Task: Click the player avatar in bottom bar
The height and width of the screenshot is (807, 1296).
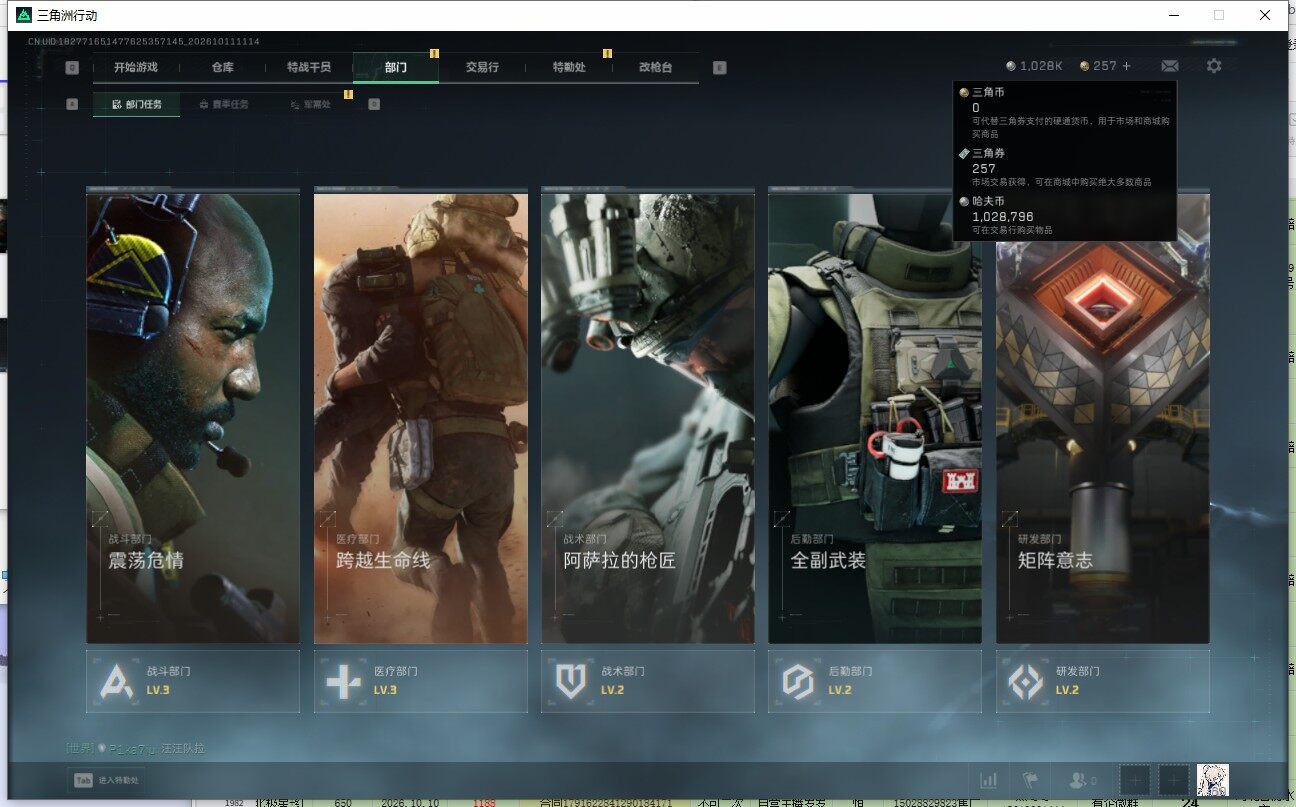Action: (x=1213, y=780)
